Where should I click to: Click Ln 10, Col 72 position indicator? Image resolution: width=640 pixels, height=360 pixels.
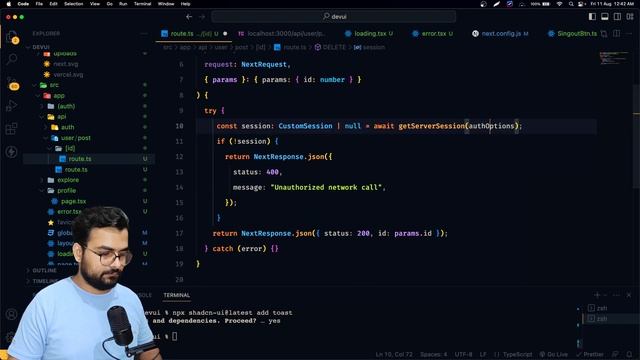394,354
